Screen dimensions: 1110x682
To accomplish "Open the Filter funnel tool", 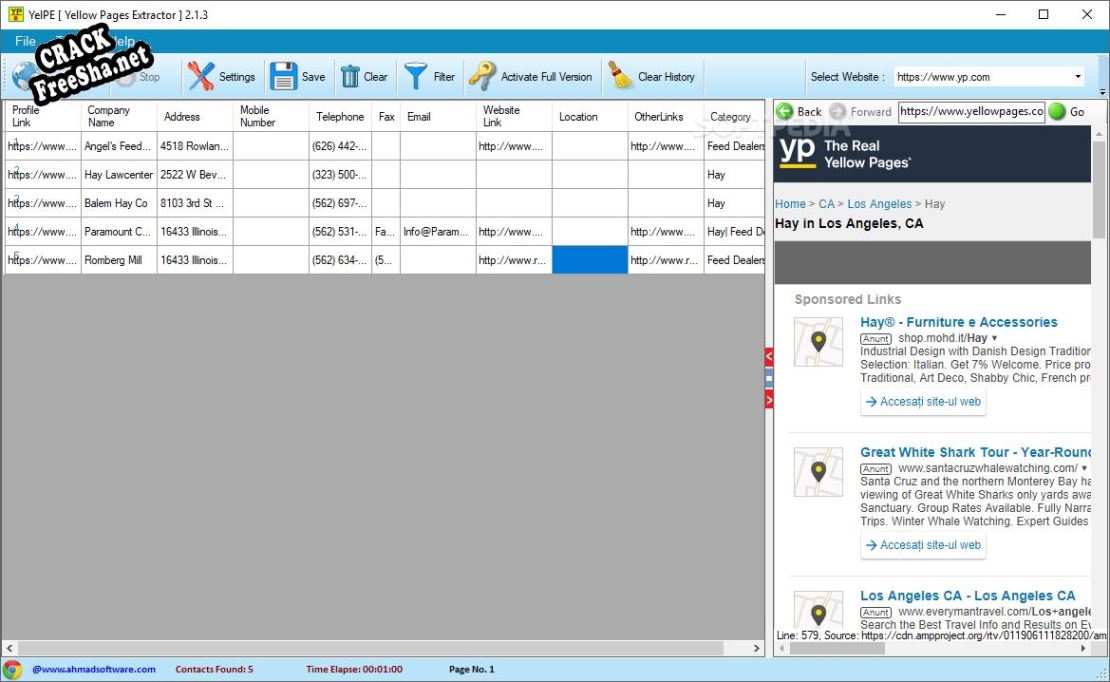I will point(416,77).
